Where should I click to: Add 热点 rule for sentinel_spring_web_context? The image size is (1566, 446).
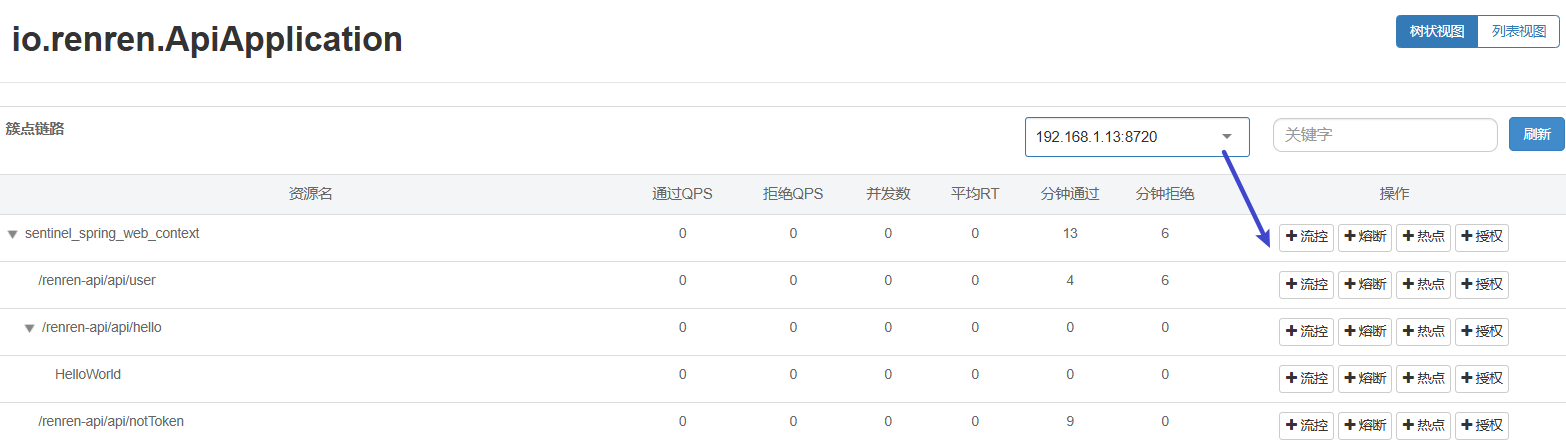click(1423, 237)
